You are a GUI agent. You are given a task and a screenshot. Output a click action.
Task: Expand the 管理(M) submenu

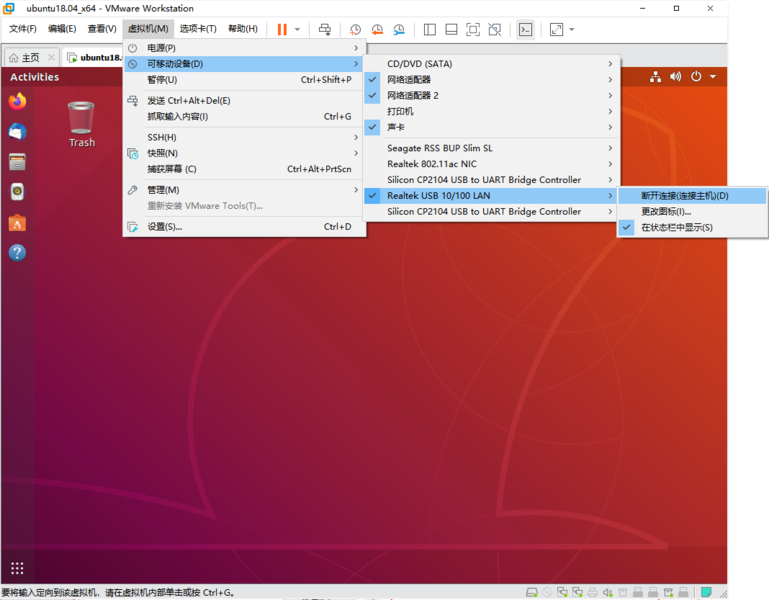tap(244, 190)
